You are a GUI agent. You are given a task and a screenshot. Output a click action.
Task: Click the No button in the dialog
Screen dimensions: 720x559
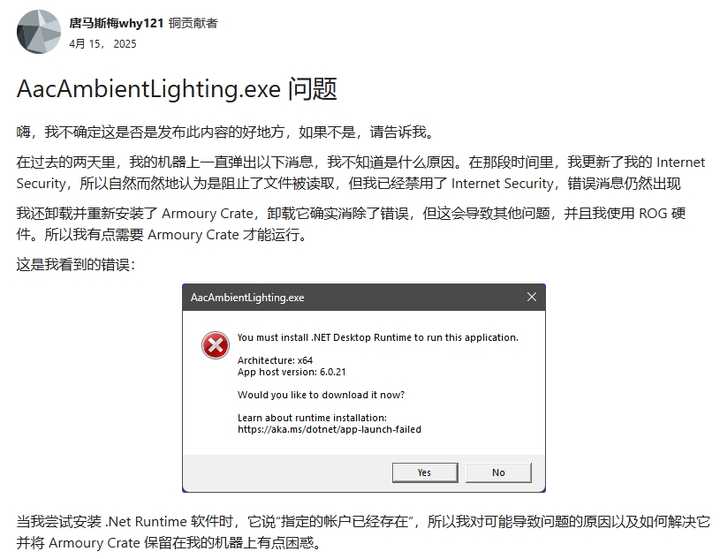click(499, 472)
